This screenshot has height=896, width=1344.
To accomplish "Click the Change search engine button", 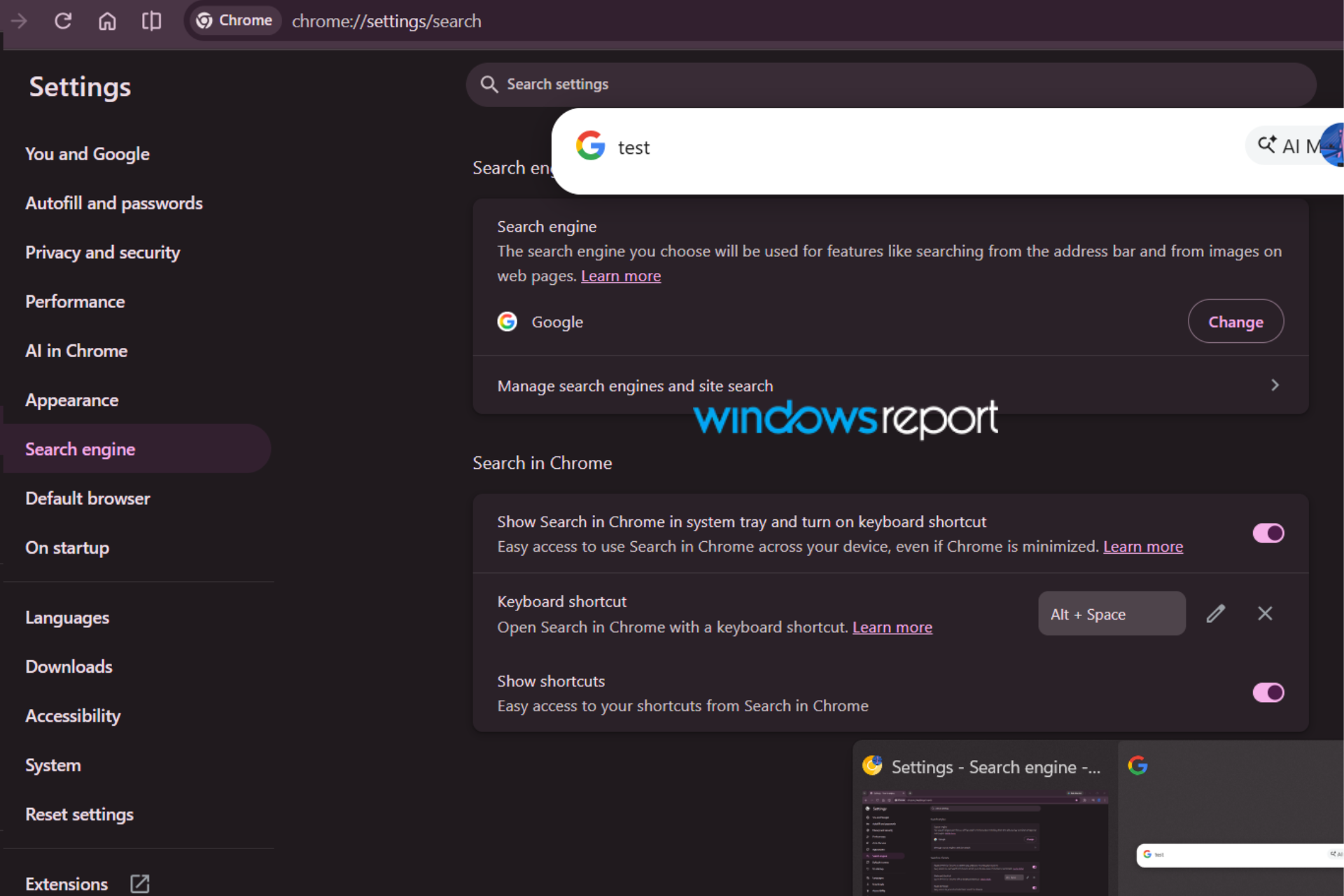I will pos(1235,321).
